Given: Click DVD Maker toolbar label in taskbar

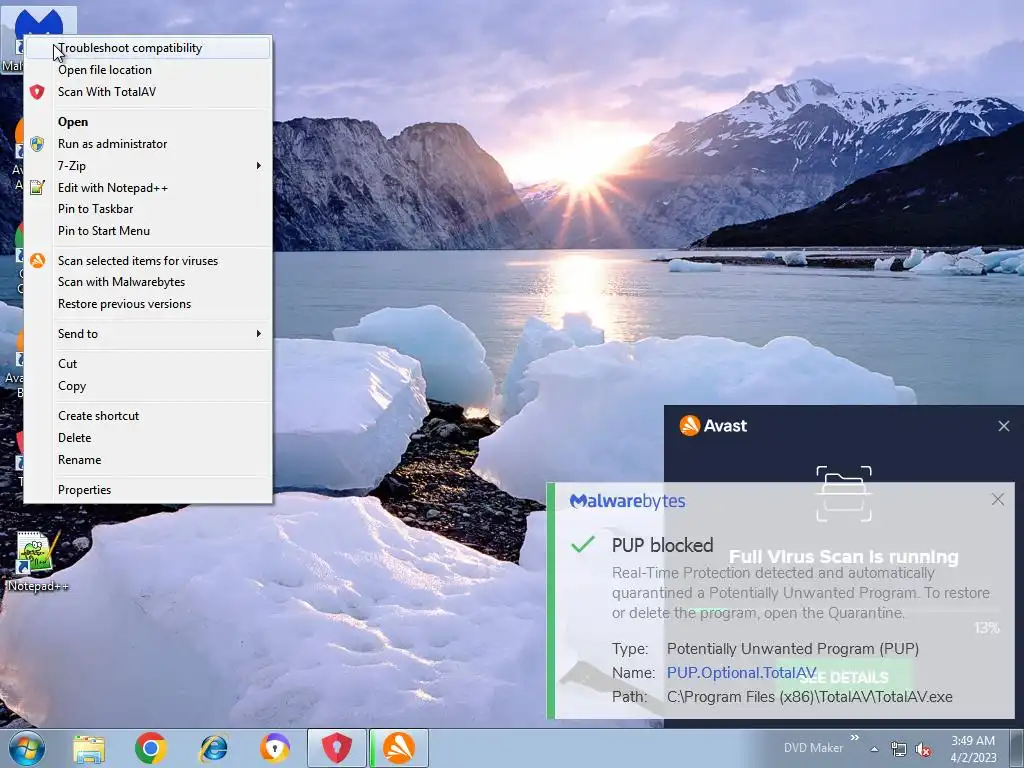Looking at the screenshot, I should 813,748.
